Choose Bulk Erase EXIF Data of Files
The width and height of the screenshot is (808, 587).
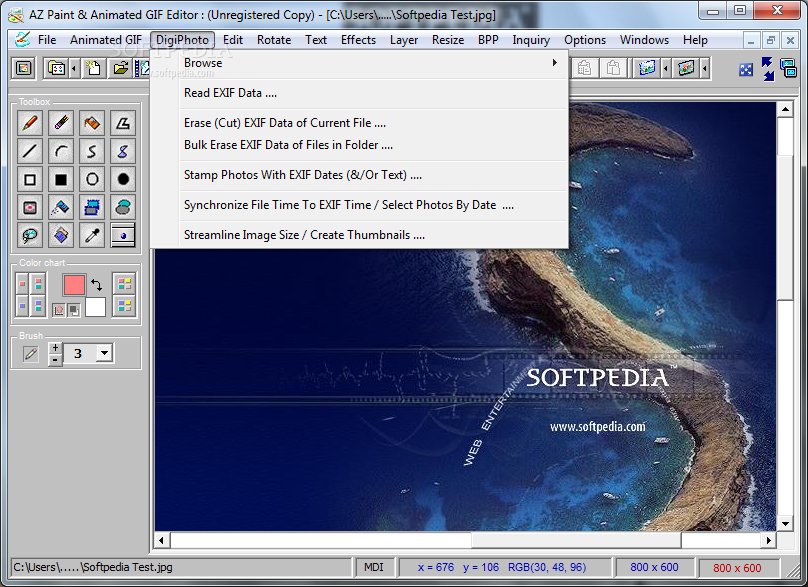[374, 145]
